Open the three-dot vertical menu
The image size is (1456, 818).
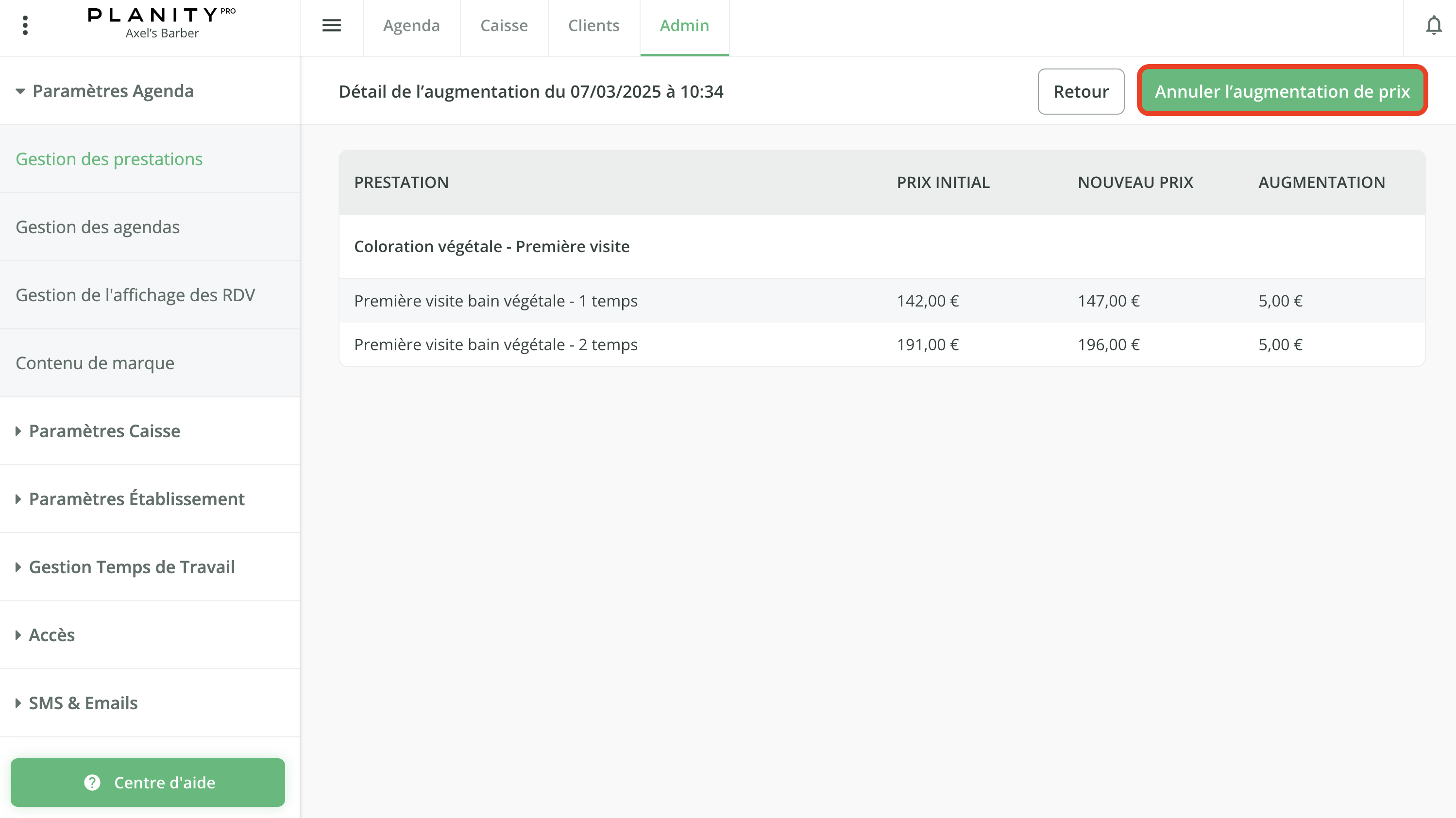pos(25,25)
